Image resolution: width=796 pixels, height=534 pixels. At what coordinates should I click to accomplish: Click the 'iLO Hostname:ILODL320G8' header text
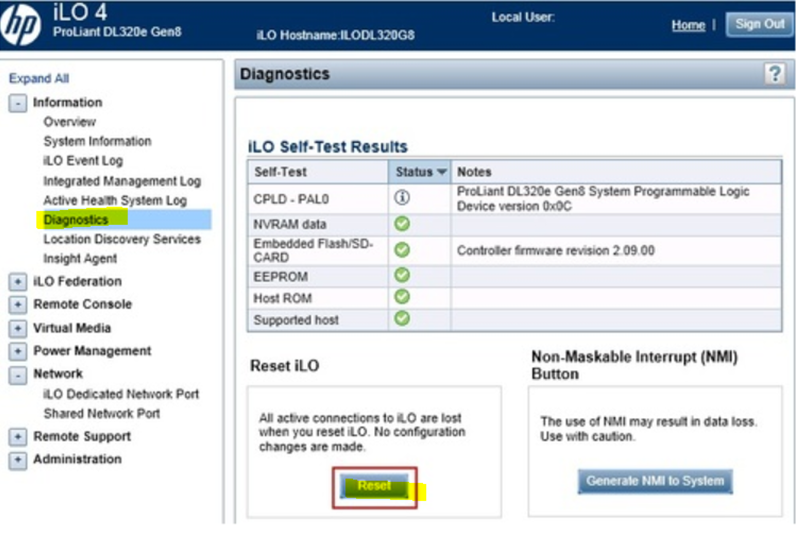tap(336, 35)
